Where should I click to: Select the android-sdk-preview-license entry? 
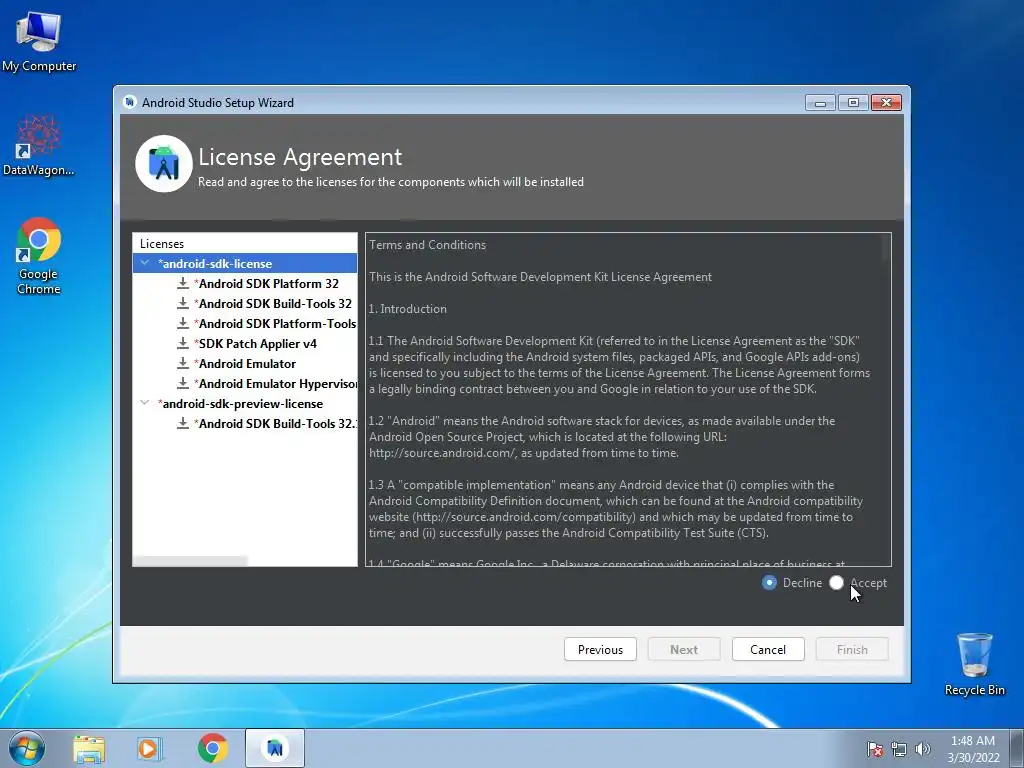[x=241, y=404]
